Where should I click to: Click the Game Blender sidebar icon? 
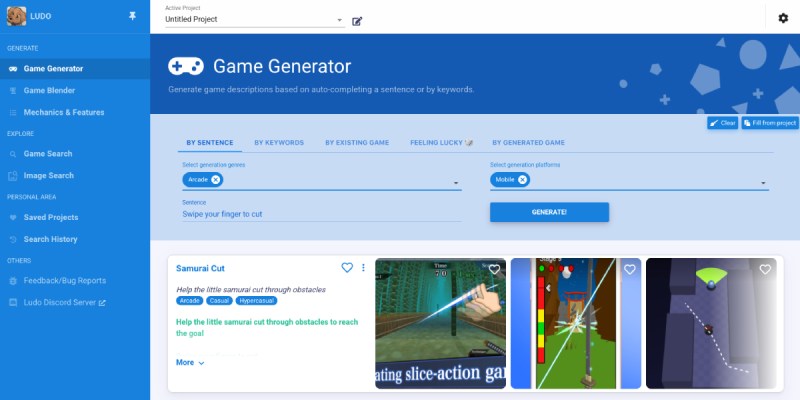[13, 91]
